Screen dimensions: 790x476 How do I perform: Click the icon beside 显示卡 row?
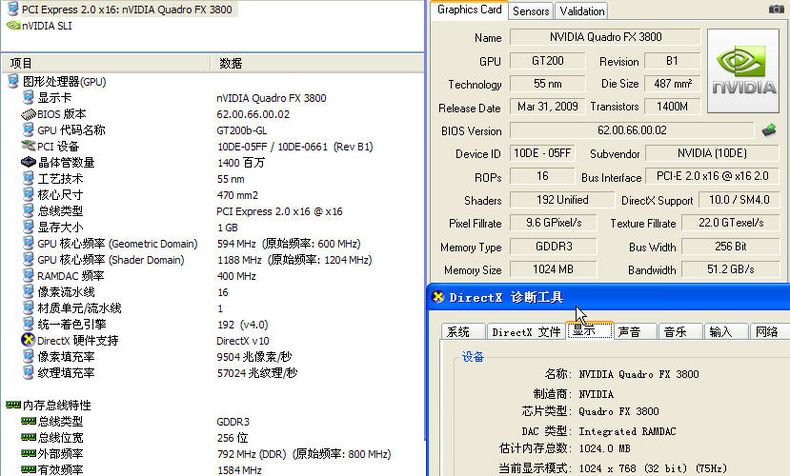click(29, 97)
